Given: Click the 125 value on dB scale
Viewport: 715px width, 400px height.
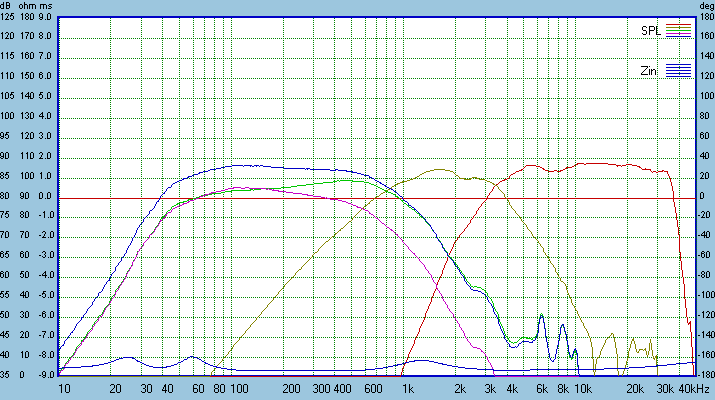Looking at the screenshot, I should (x=8, y=17).
